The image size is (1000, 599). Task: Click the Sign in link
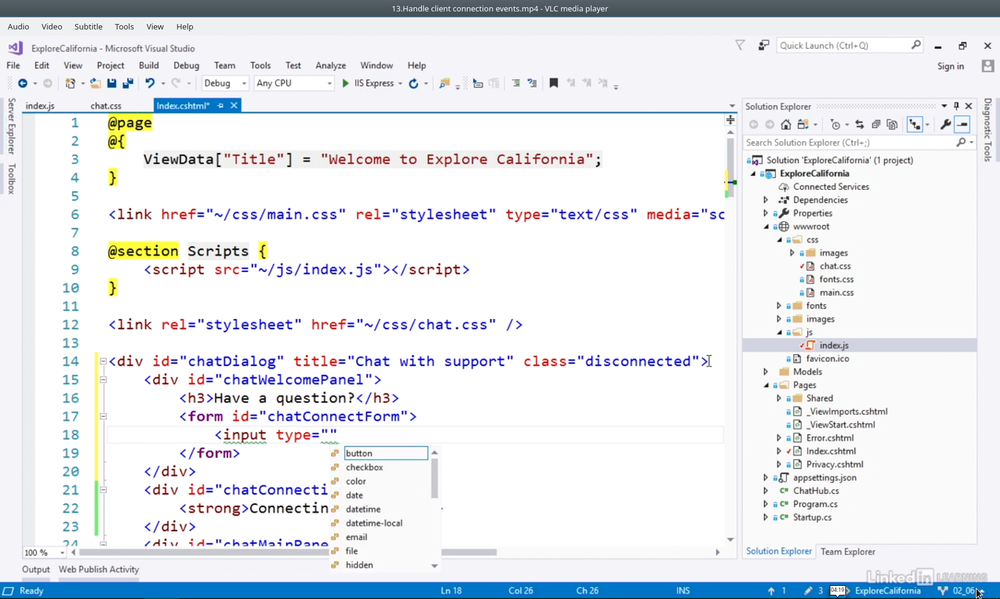tap(950, 66)
